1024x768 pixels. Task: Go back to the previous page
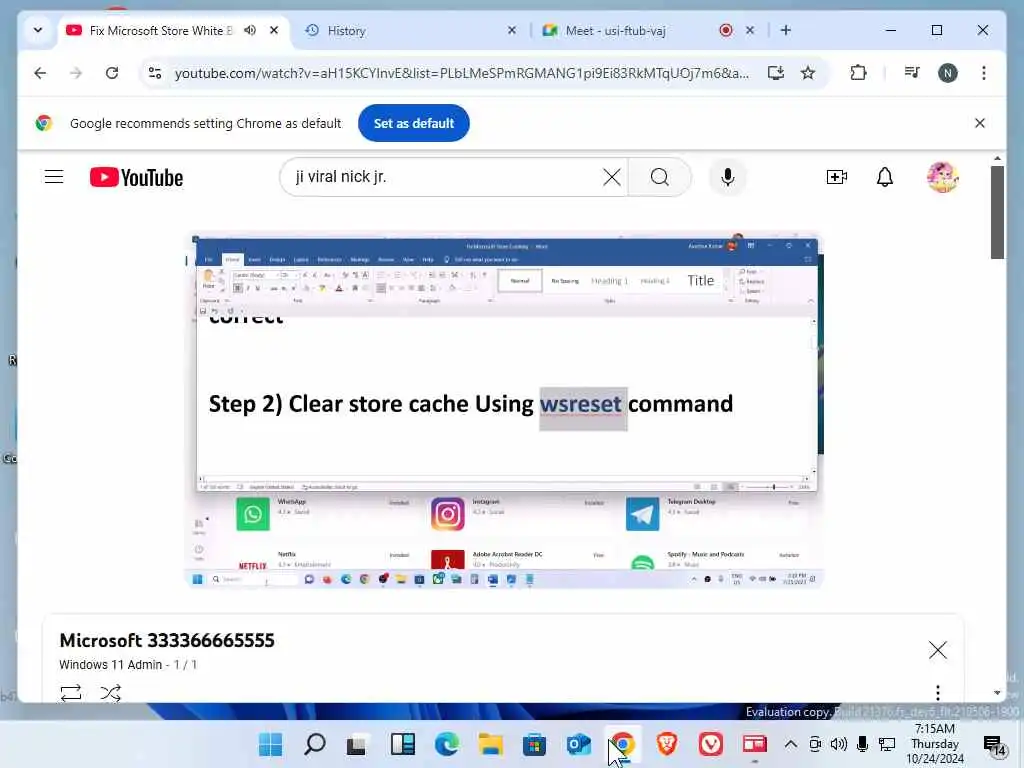coord(40,73)
